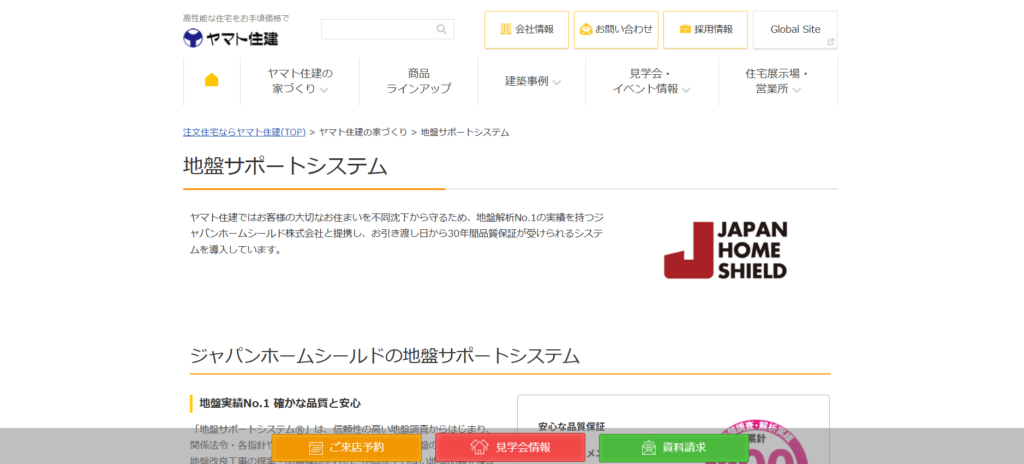This screenshot has width=1024, height=464.
Task: Click ご来店予約 orange button
Action: (347, 448)
